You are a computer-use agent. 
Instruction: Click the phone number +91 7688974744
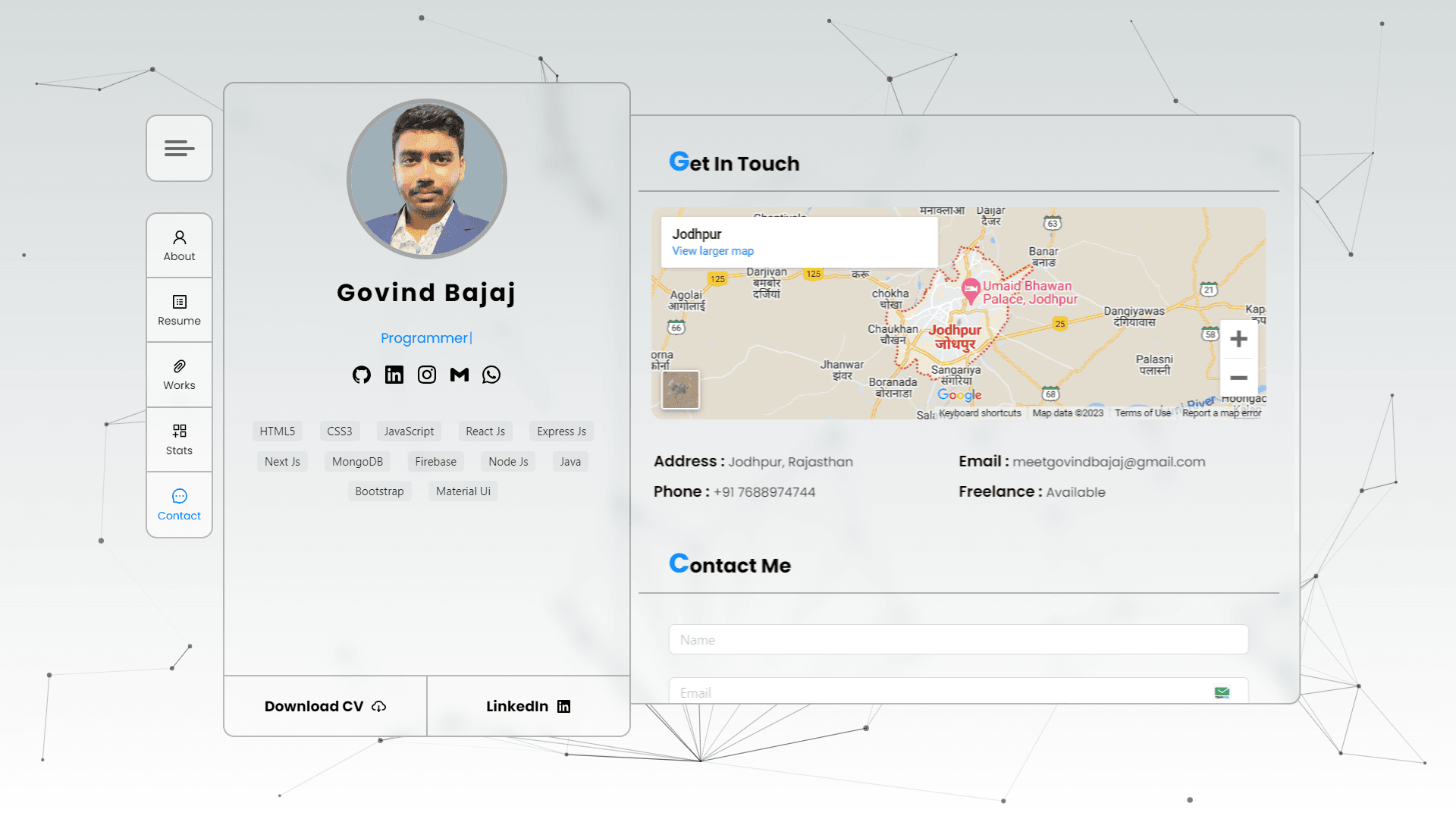coord(764,492)
